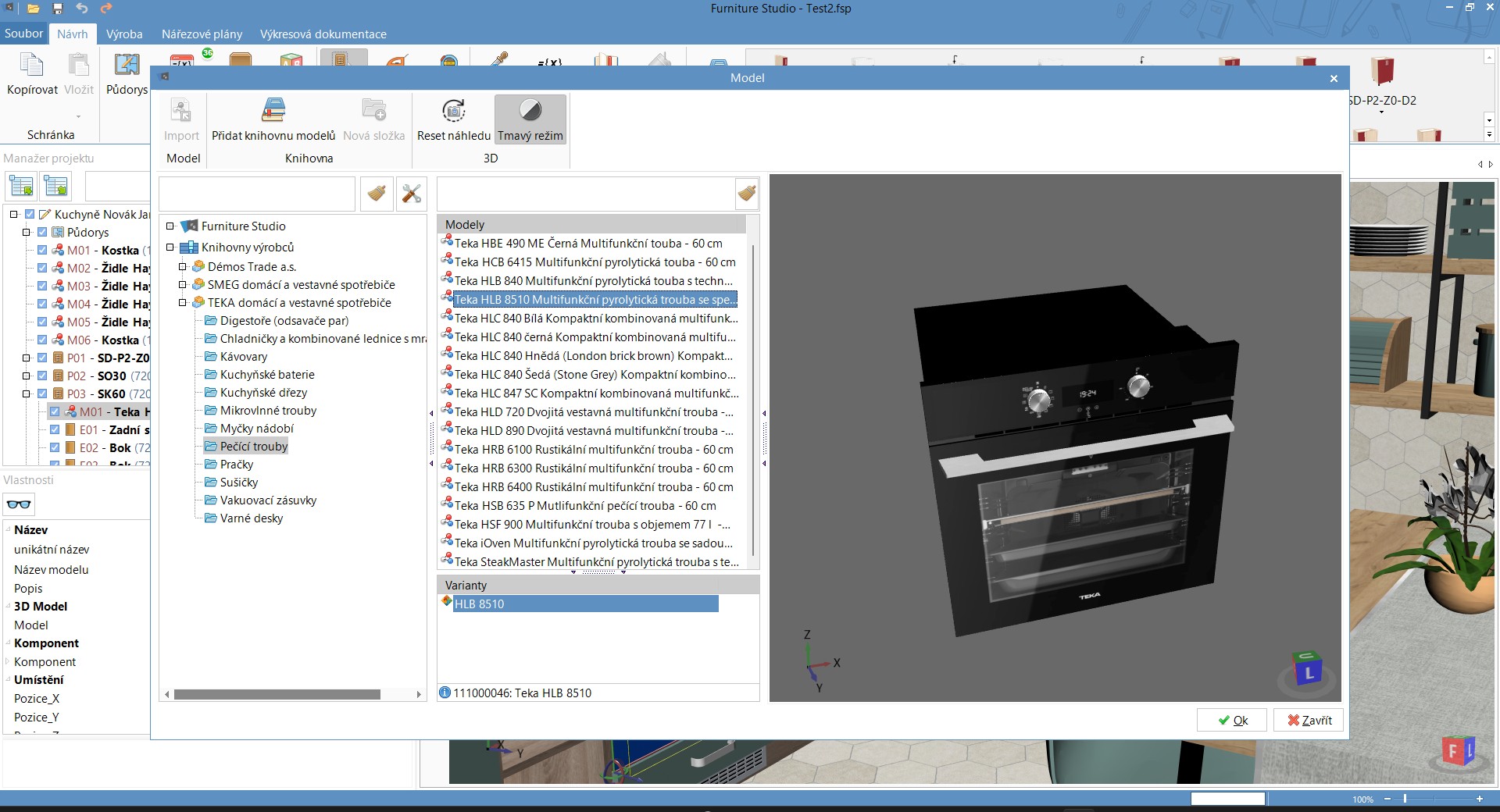This screenshot has height=812, width=1500.
Task: Switch to the Návrh tab
Action: (x=73, y=34)
